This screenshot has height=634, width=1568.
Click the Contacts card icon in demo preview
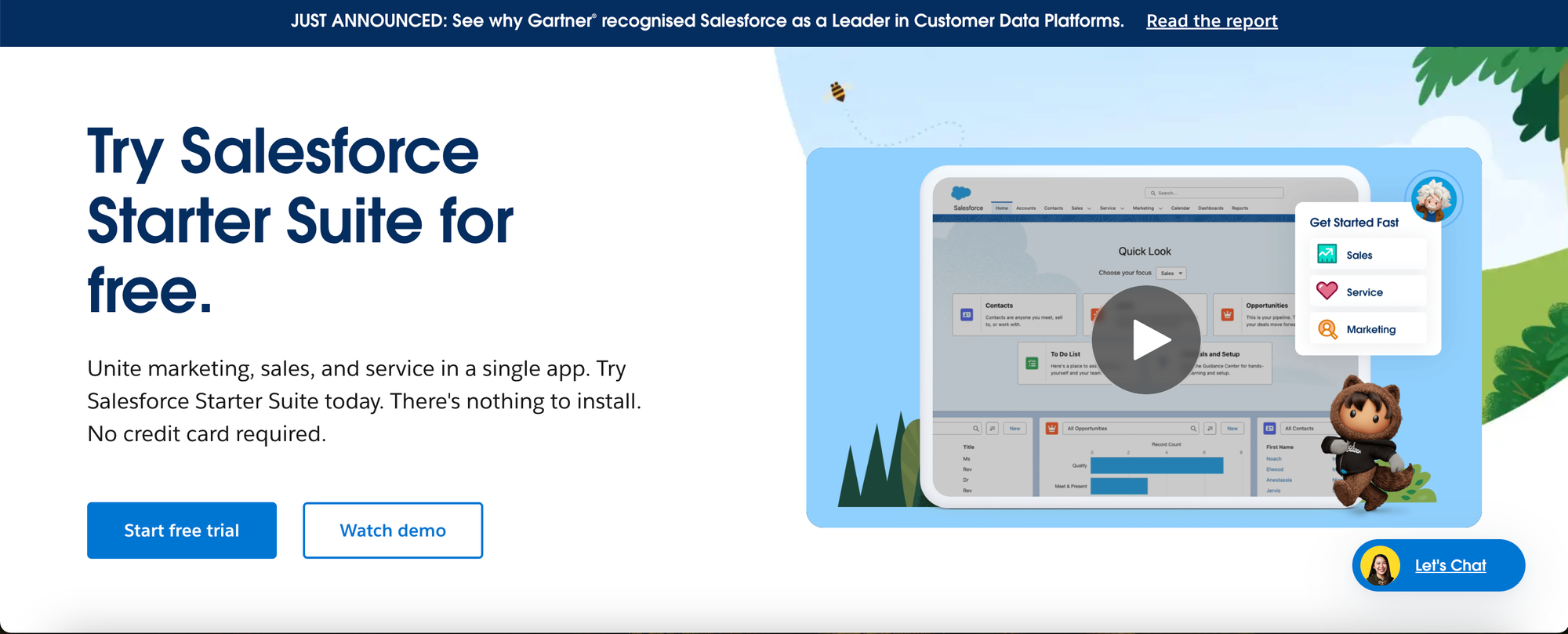point(967,315)
